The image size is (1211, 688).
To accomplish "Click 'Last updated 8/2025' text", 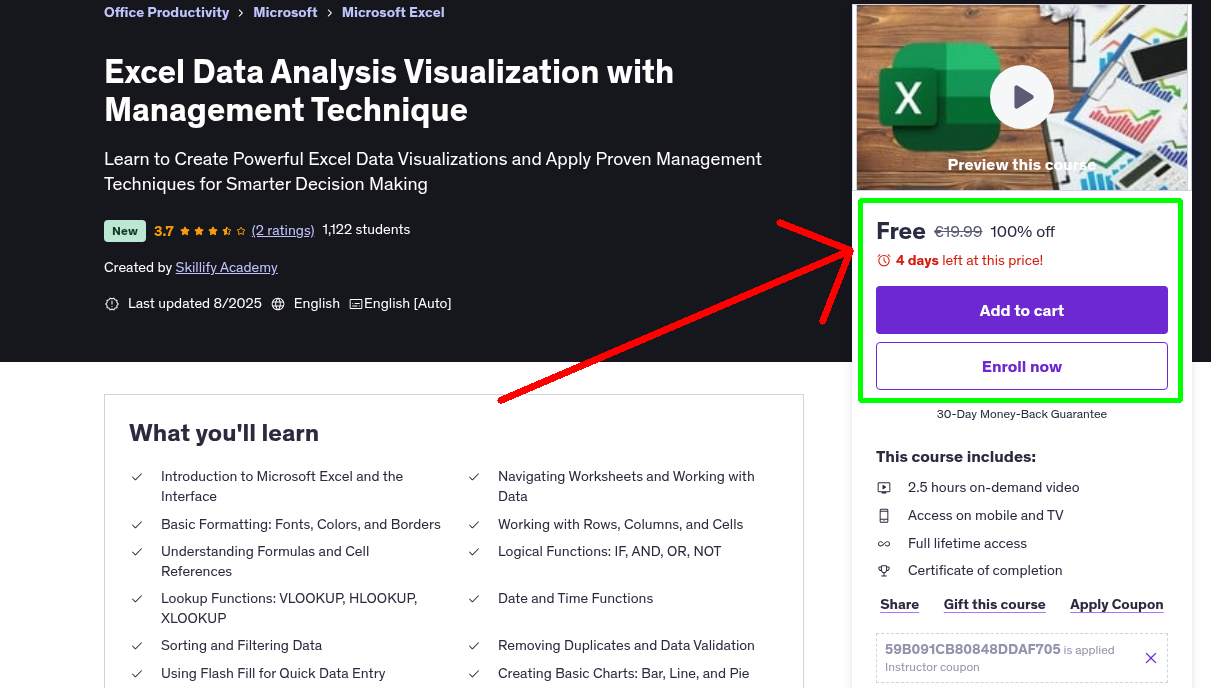I will tap(194, 304).
